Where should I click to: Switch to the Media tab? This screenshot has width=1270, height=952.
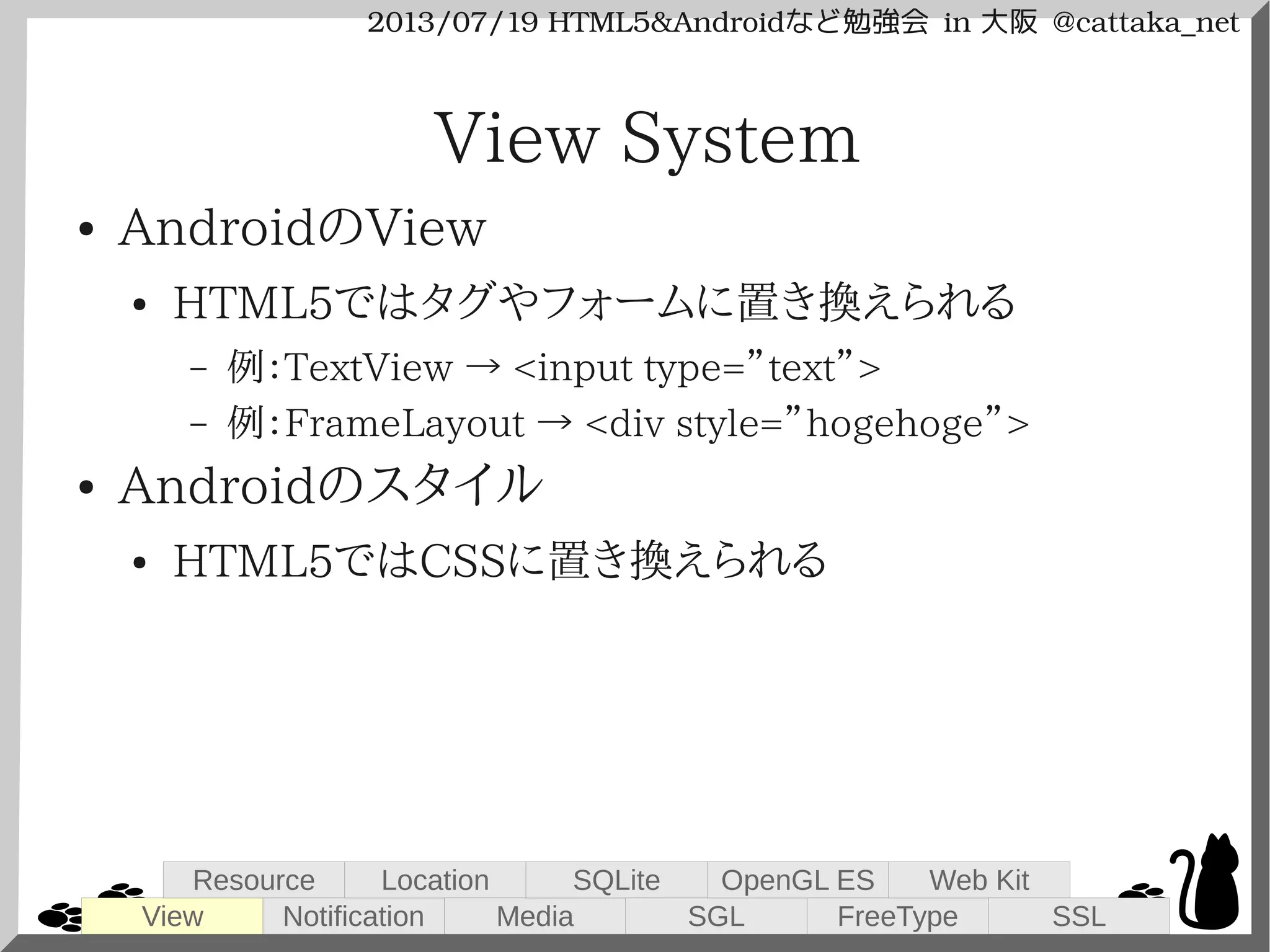click(535, 916)
